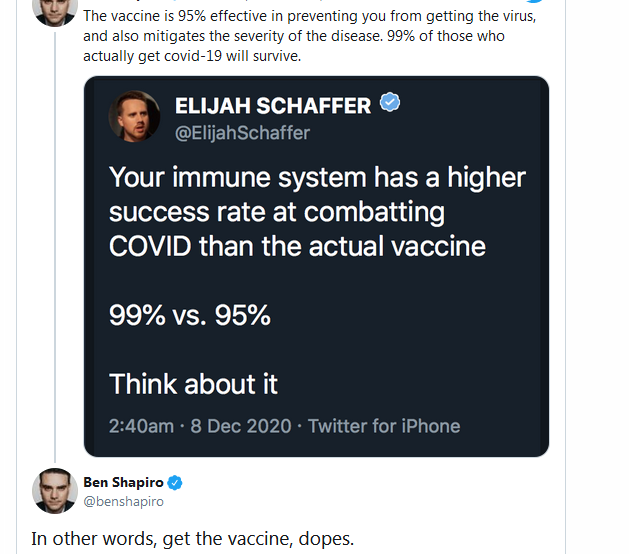
Task: Click the Ben Shapiro display name
Action: 123,483
